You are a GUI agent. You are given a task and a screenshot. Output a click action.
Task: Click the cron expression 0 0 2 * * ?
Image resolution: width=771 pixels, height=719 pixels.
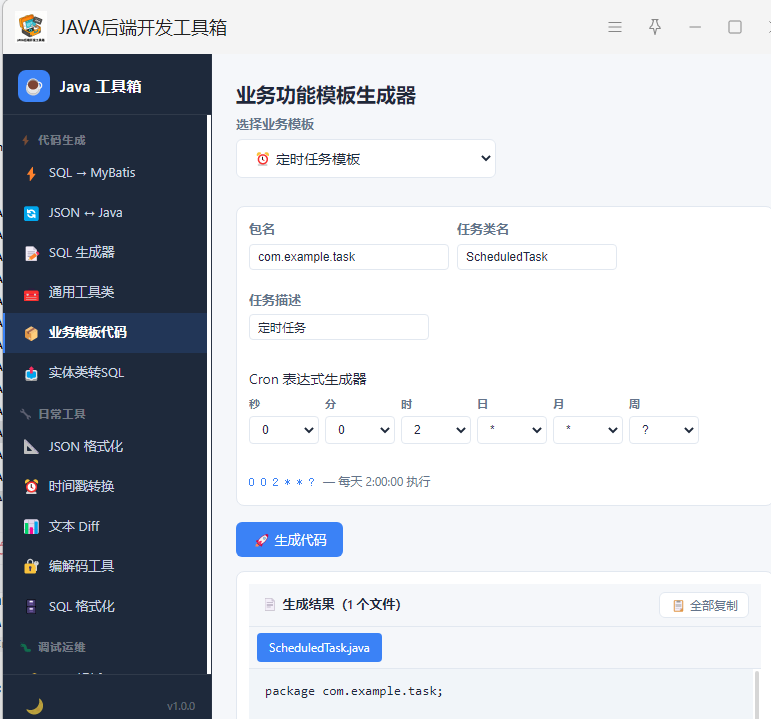point(281,482)
